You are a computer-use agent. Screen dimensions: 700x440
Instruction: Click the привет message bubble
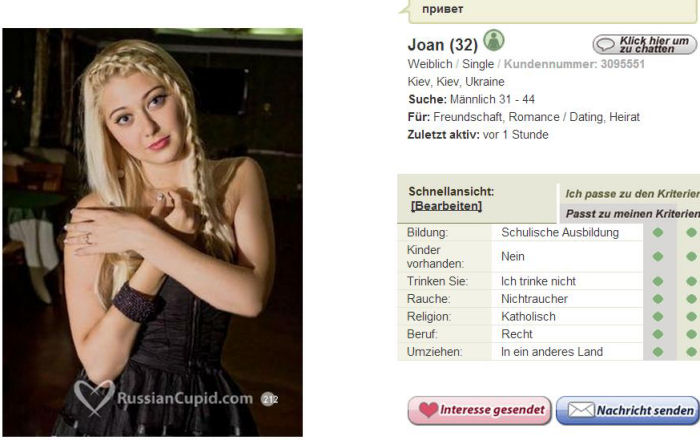point(553,10)
